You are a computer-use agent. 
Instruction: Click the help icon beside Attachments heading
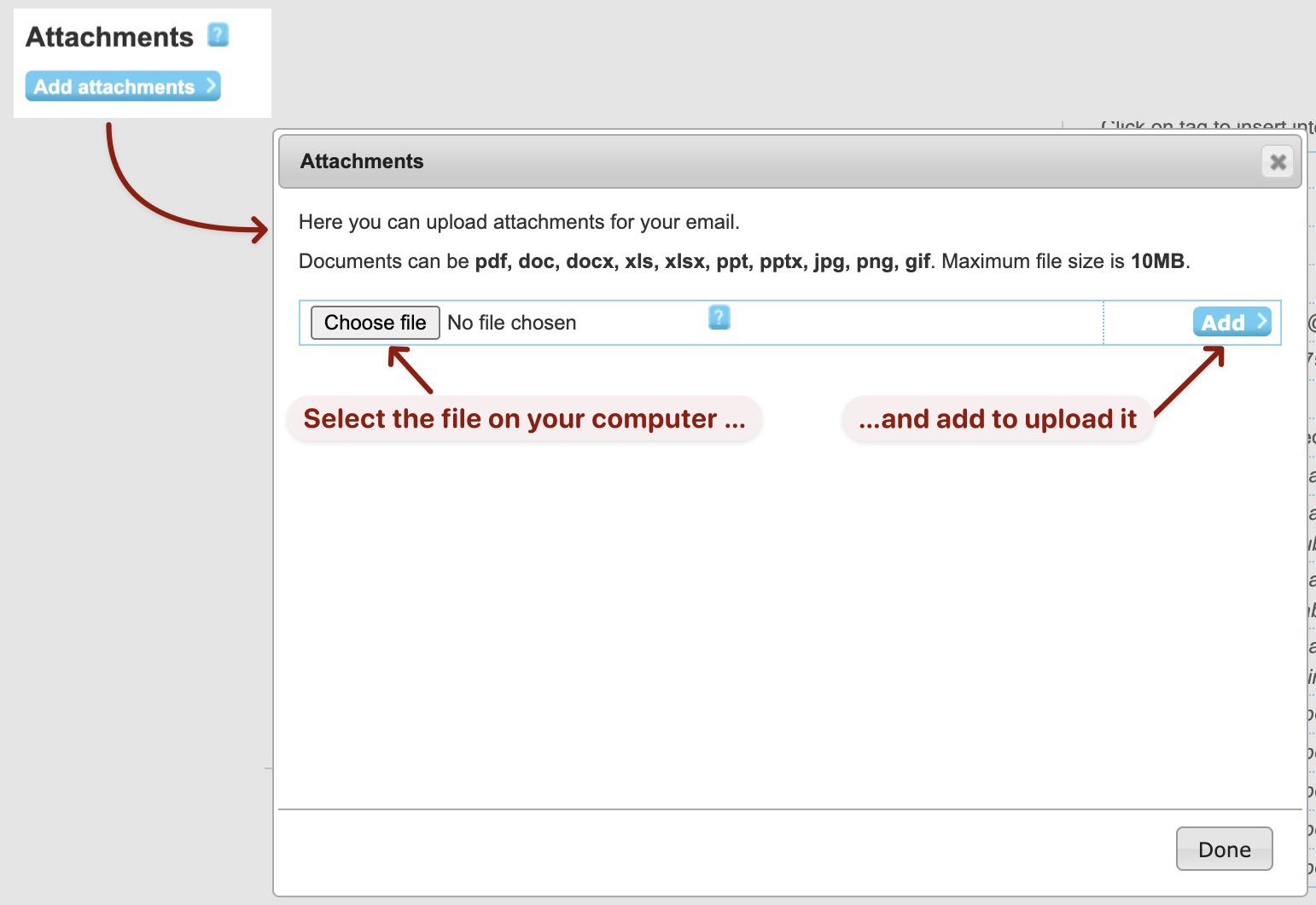pyautogui.click(x=218, y=35)
